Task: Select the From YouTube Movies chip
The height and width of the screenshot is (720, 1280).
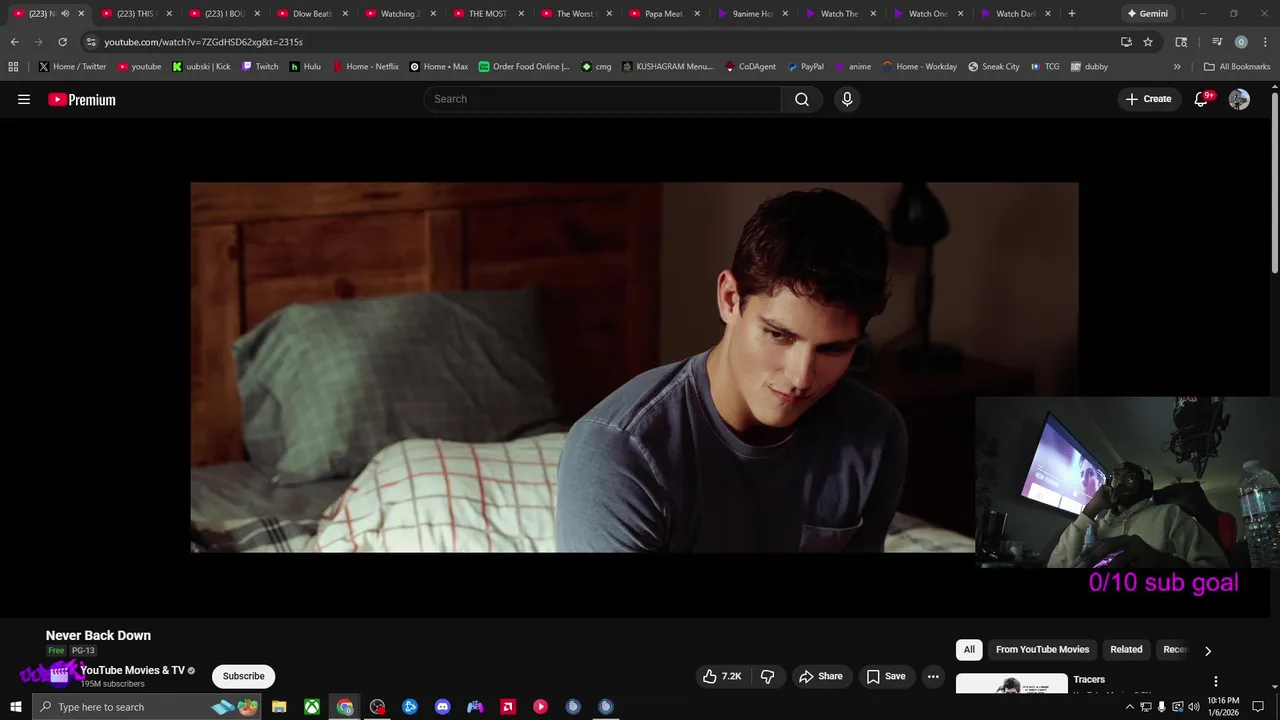Action: (1042, 650)
